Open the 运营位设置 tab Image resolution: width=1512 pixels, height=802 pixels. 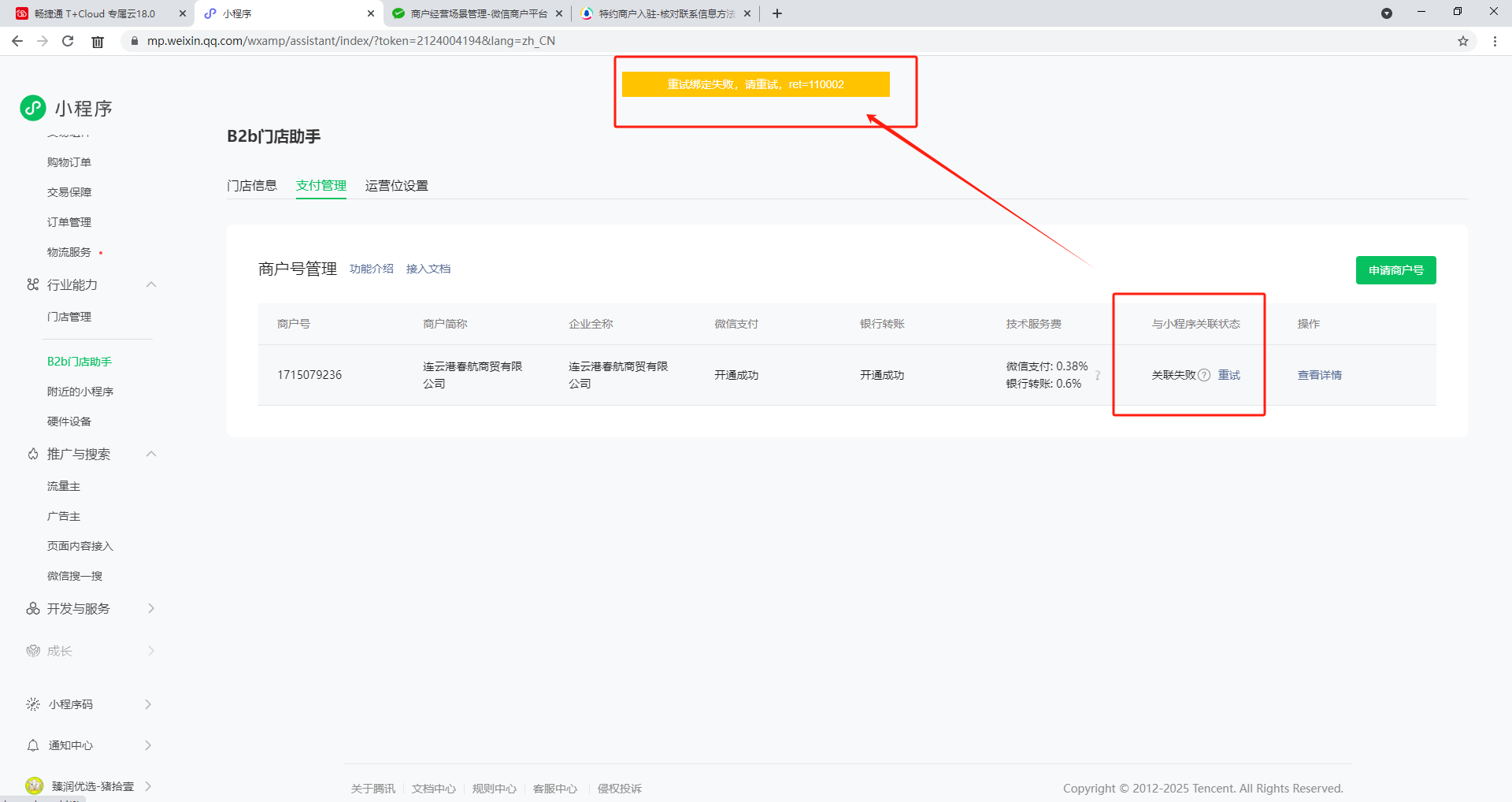coord(397,186)
